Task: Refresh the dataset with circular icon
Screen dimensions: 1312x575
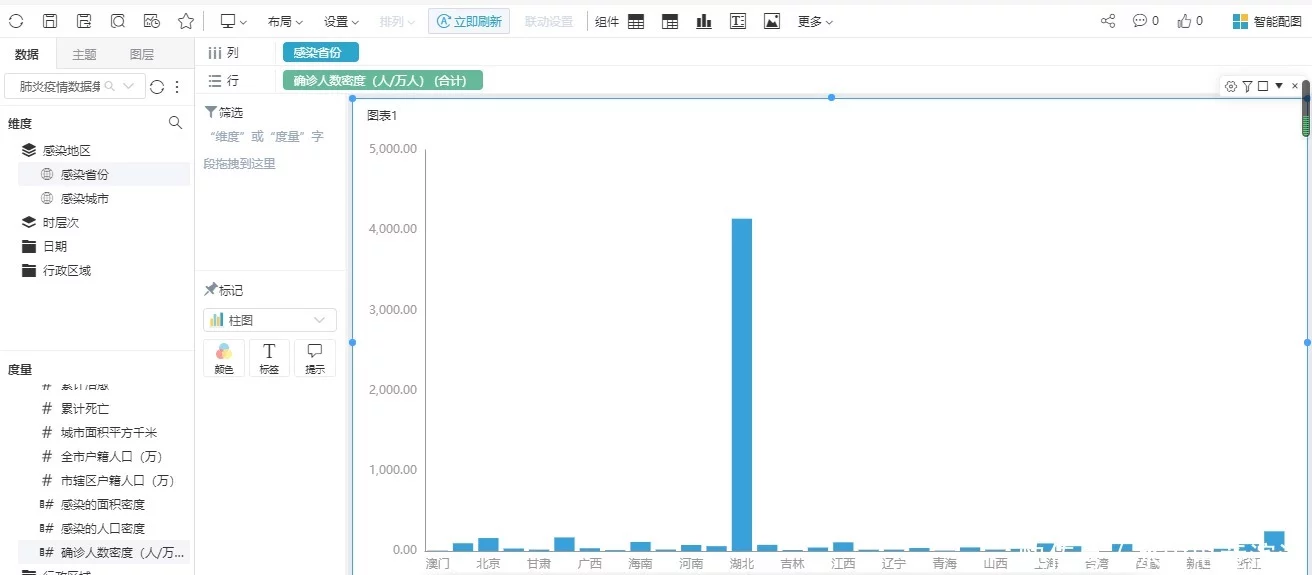Action: point(157,87)
